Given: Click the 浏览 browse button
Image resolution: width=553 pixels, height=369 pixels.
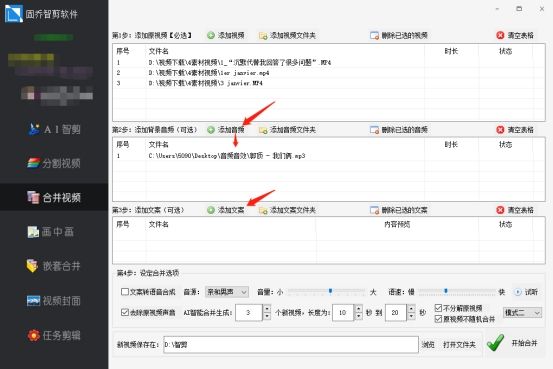Looking at the screenshot, I should click(428, 345).
